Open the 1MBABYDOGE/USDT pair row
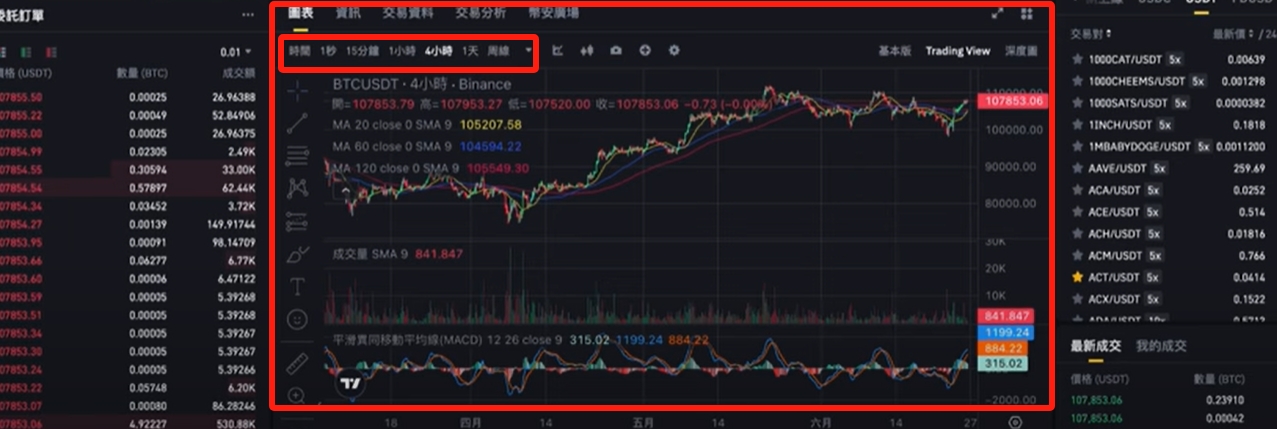This screenshot has width=1277, height=429. [1166, 146]
